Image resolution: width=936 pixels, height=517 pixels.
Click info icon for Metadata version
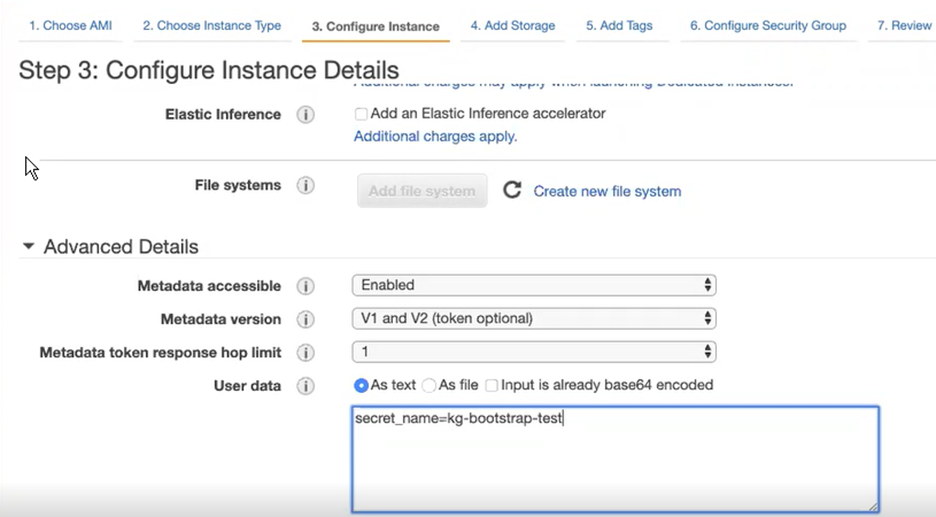306,320
